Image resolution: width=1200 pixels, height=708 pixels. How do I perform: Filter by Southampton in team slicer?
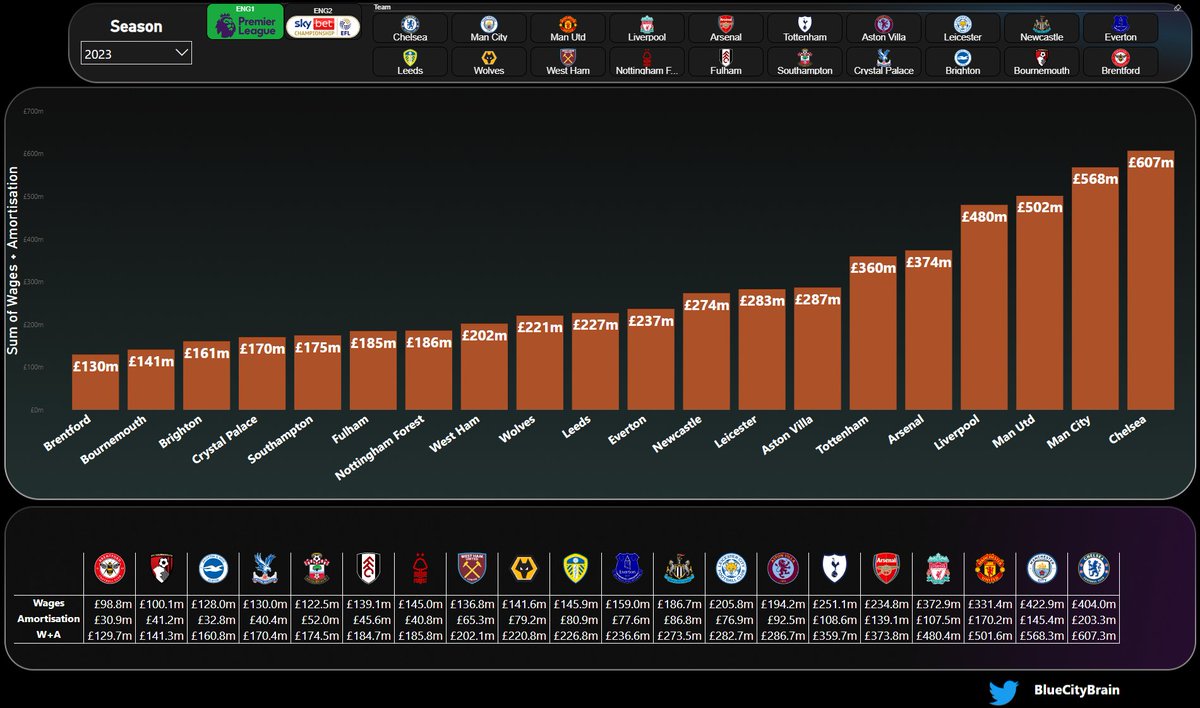click(805, 62)
